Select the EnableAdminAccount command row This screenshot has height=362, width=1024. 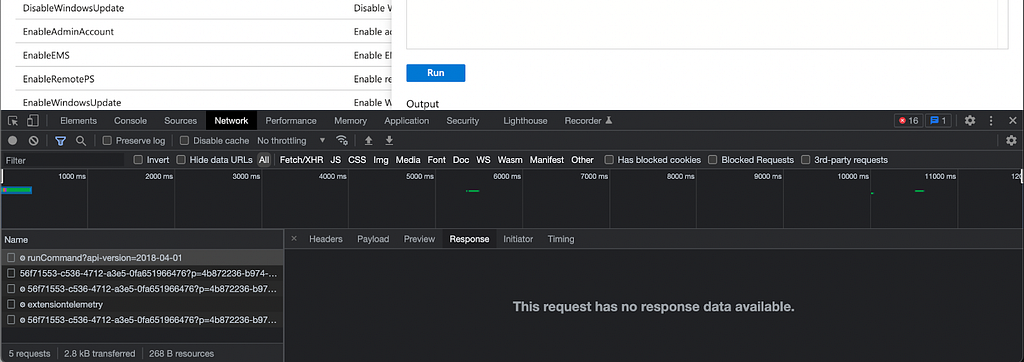click(204, 31)
